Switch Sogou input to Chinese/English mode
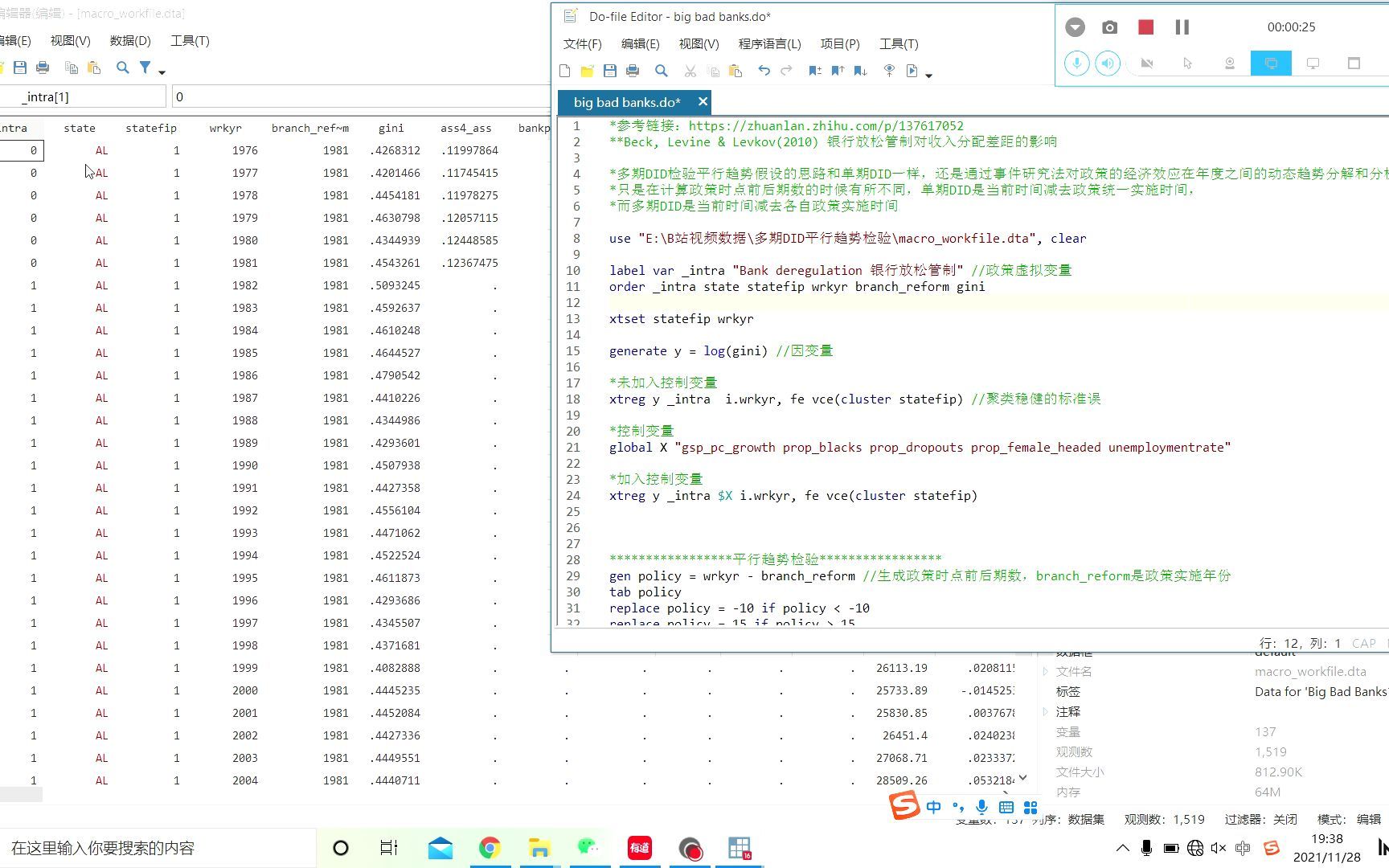This screenshot has height=868, width=1389. click(x=933, y=807)
